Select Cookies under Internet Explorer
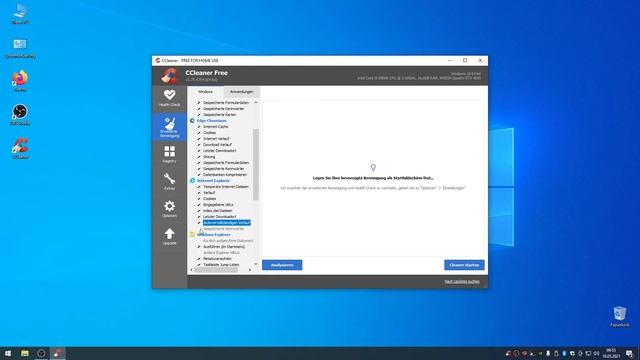The height and width of the screenshot is (360, 640). (209, 199)
